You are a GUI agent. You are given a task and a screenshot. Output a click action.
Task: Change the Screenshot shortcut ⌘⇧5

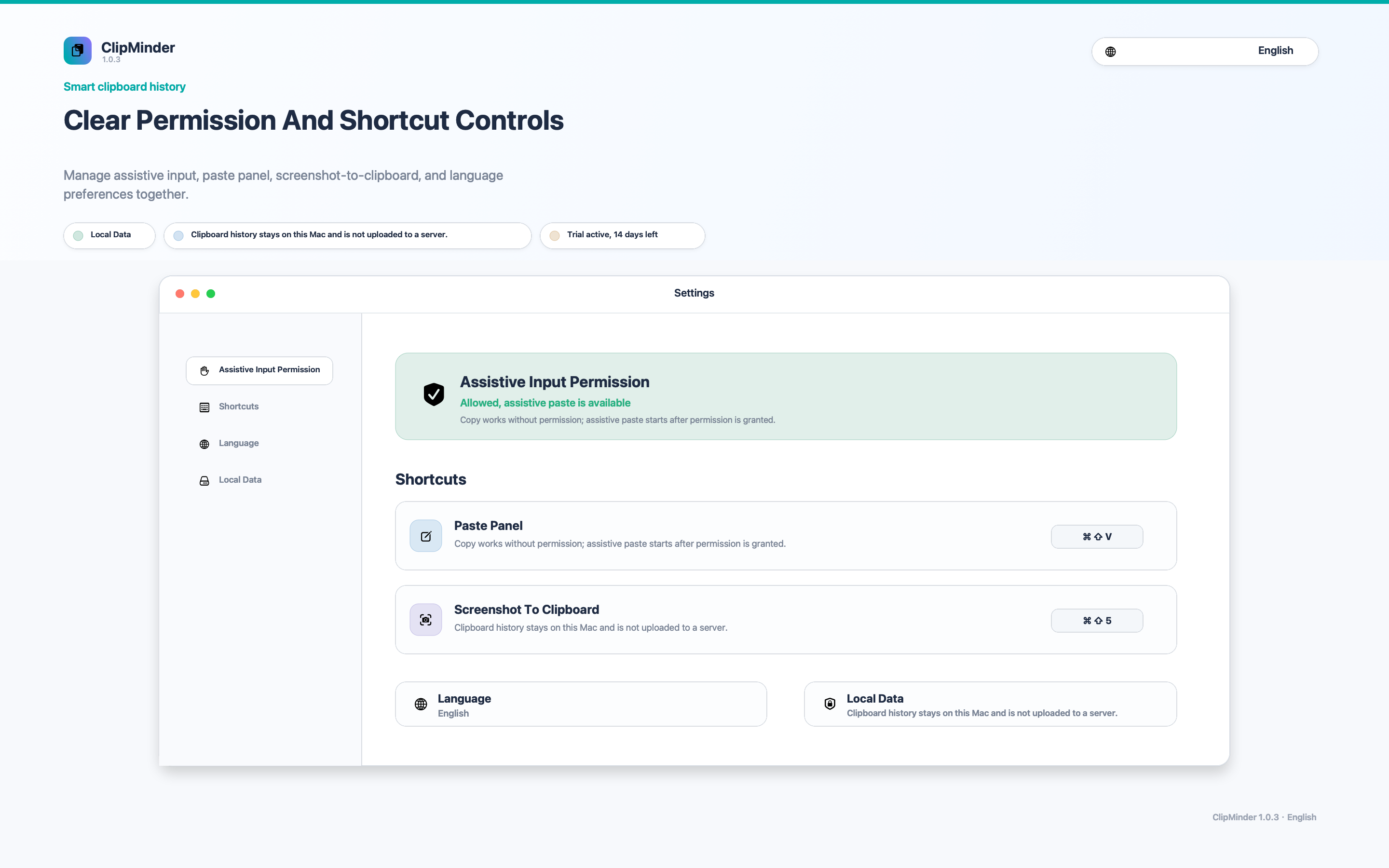click(x=1097, y=621)
